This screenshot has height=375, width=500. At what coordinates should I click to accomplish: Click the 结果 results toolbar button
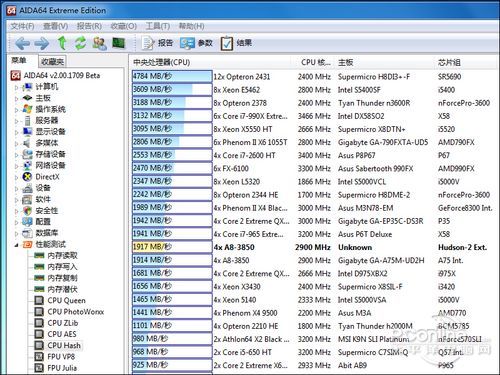pyautogui.click(x=237, y=43)
